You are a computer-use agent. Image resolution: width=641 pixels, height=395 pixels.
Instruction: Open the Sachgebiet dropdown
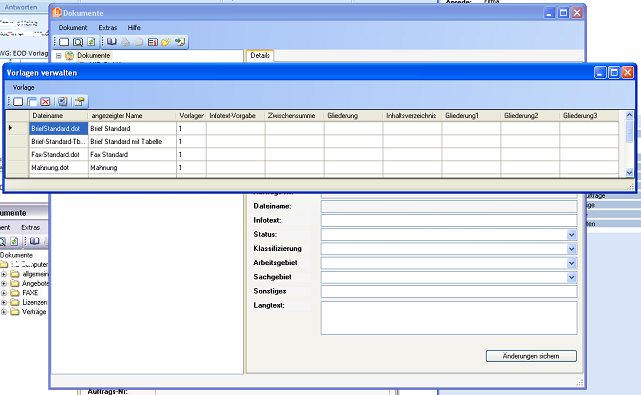tap(572, 277)
